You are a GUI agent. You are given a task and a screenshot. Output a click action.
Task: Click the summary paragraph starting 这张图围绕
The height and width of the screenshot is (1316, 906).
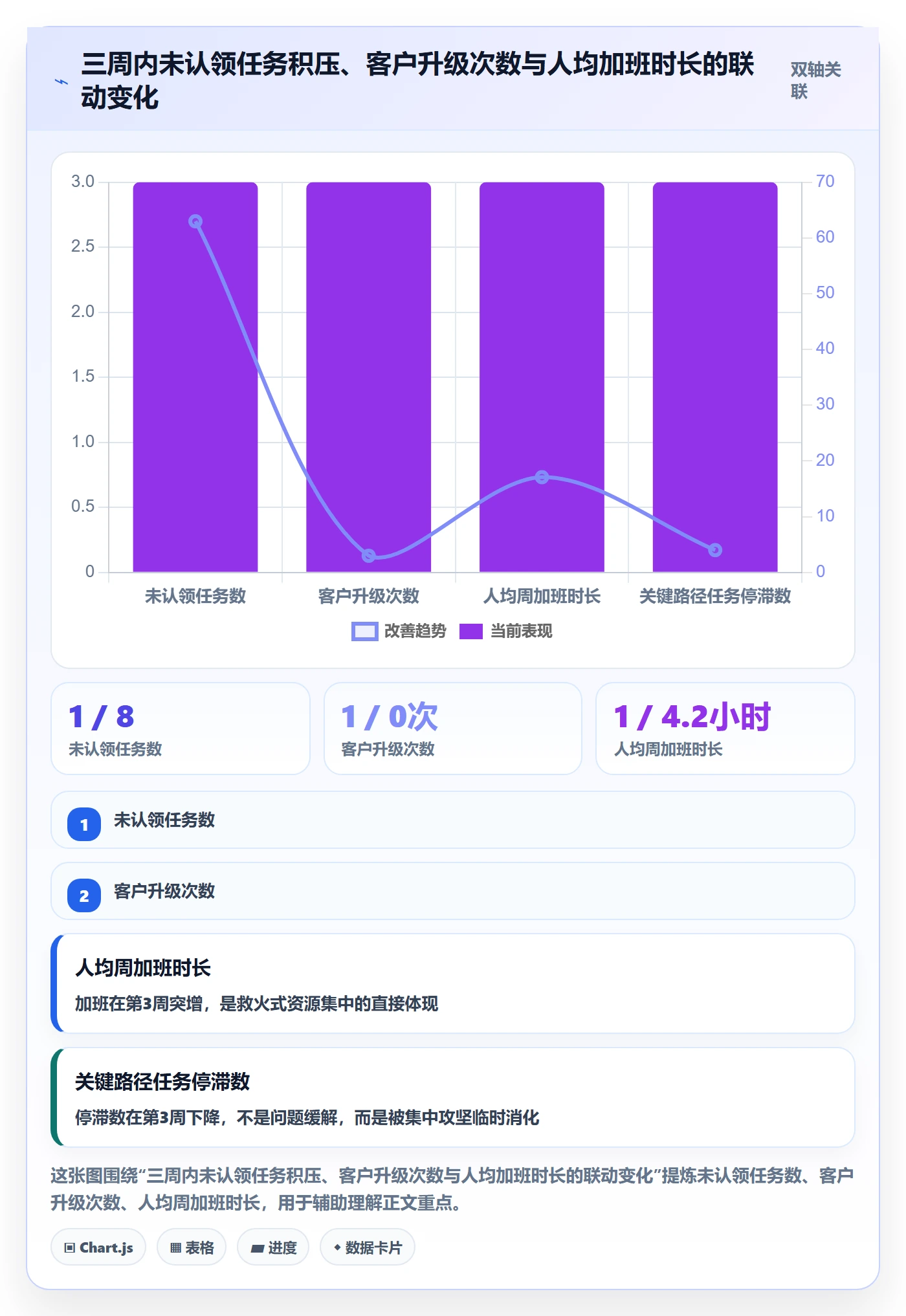[452, 1189]
